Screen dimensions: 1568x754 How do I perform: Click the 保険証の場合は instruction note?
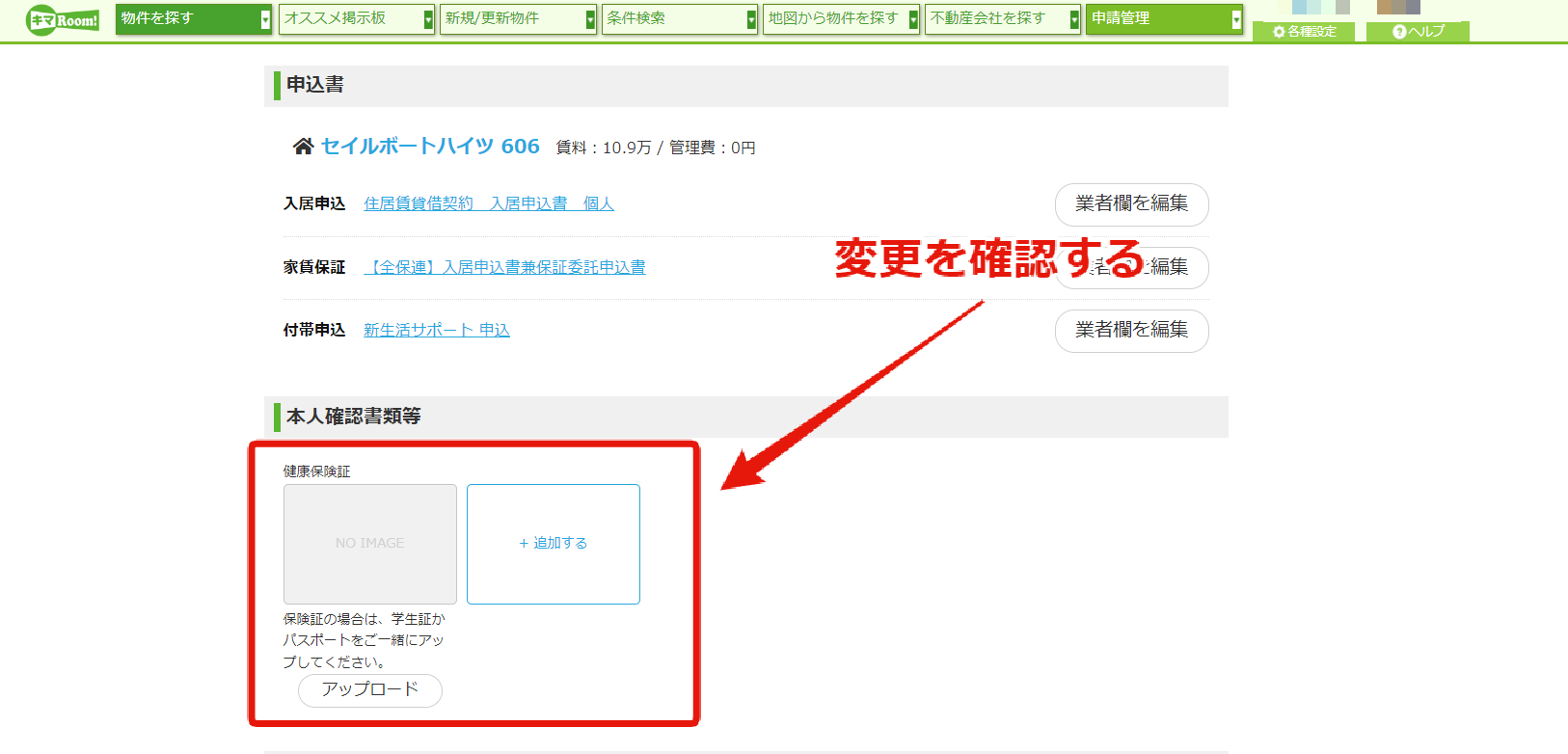365,640
